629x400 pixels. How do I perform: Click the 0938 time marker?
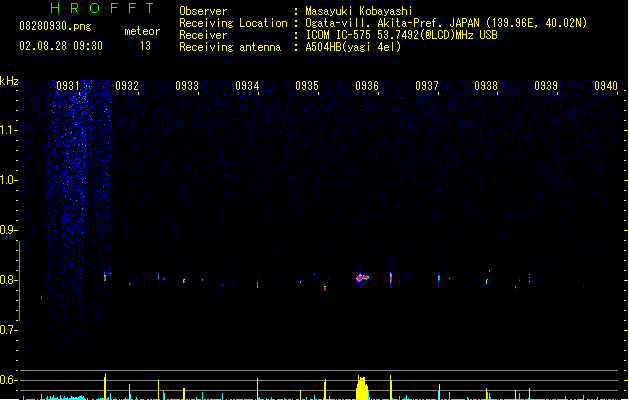coord(486,86)
